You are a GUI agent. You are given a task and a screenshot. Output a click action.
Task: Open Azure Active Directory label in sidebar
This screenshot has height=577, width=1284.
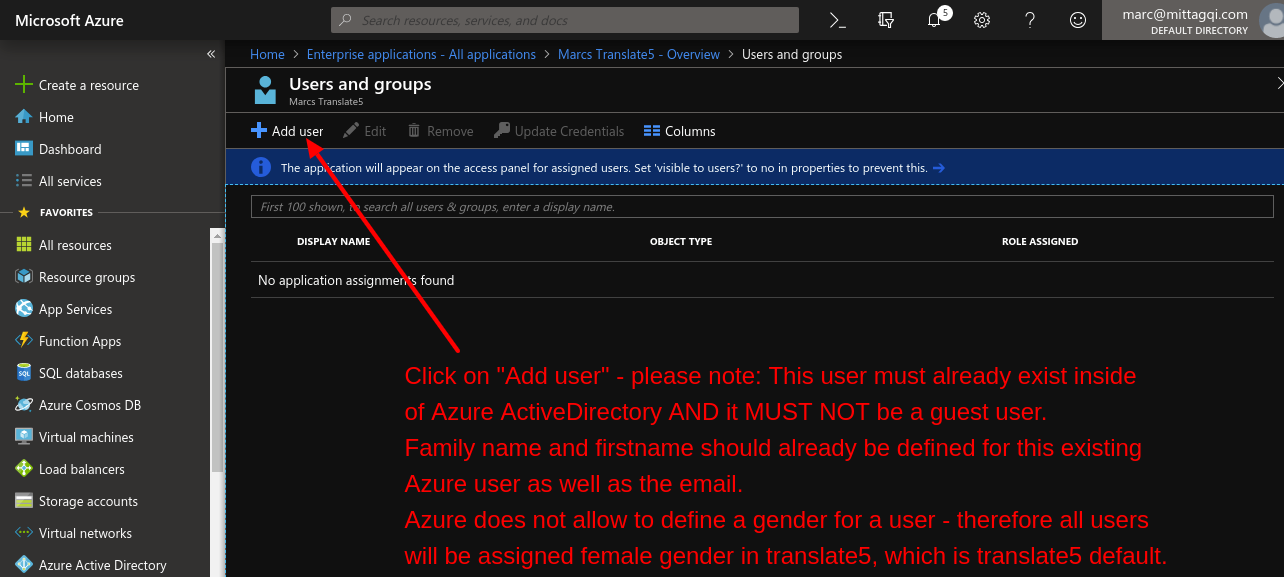(103, 565)
